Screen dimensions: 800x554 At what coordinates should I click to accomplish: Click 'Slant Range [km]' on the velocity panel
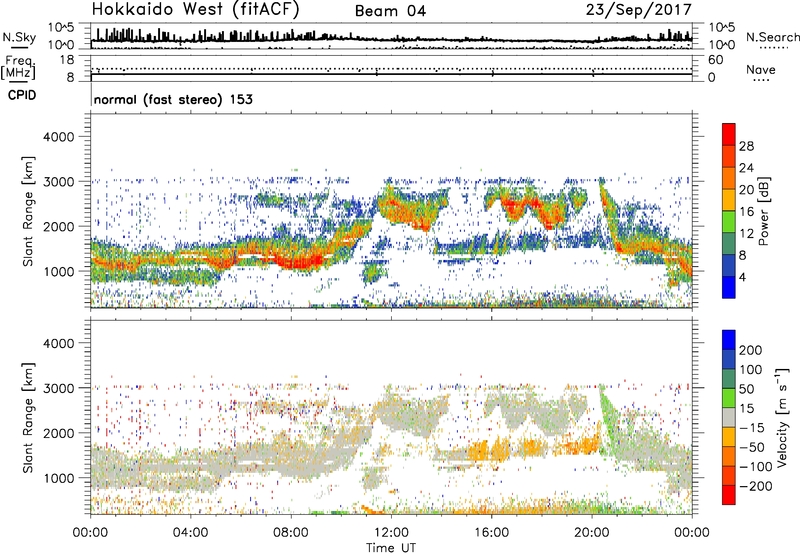[28, 418]
